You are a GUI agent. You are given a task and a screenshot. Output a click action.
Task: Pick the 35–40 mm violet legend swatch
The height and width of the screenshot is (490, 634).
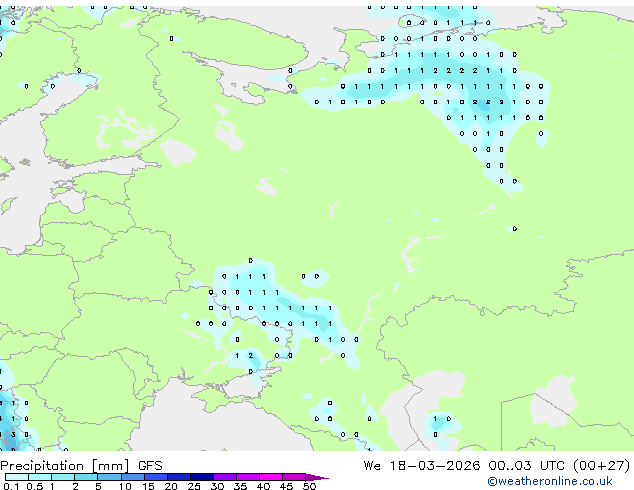tap(248, 477)
